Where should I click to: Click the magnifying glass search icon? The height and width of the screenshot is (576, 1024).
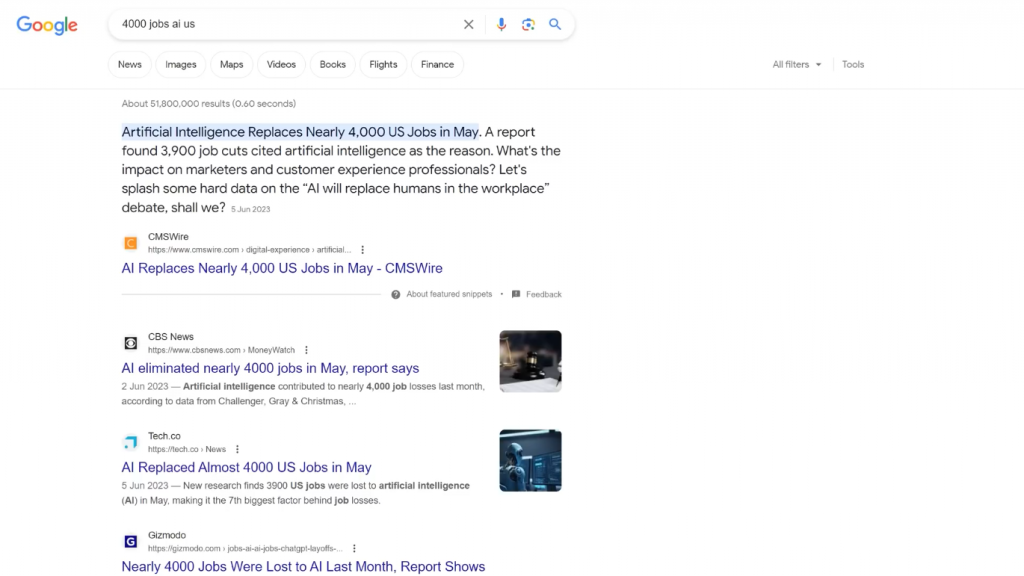(555, 24)
